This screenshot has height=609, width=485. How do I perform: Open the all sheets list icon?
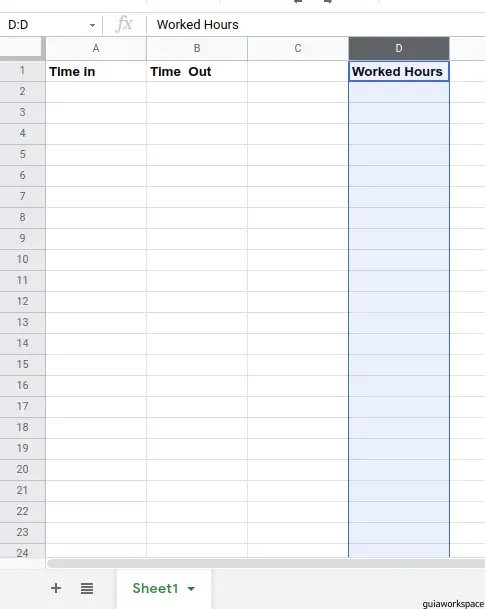coord(87,588)
